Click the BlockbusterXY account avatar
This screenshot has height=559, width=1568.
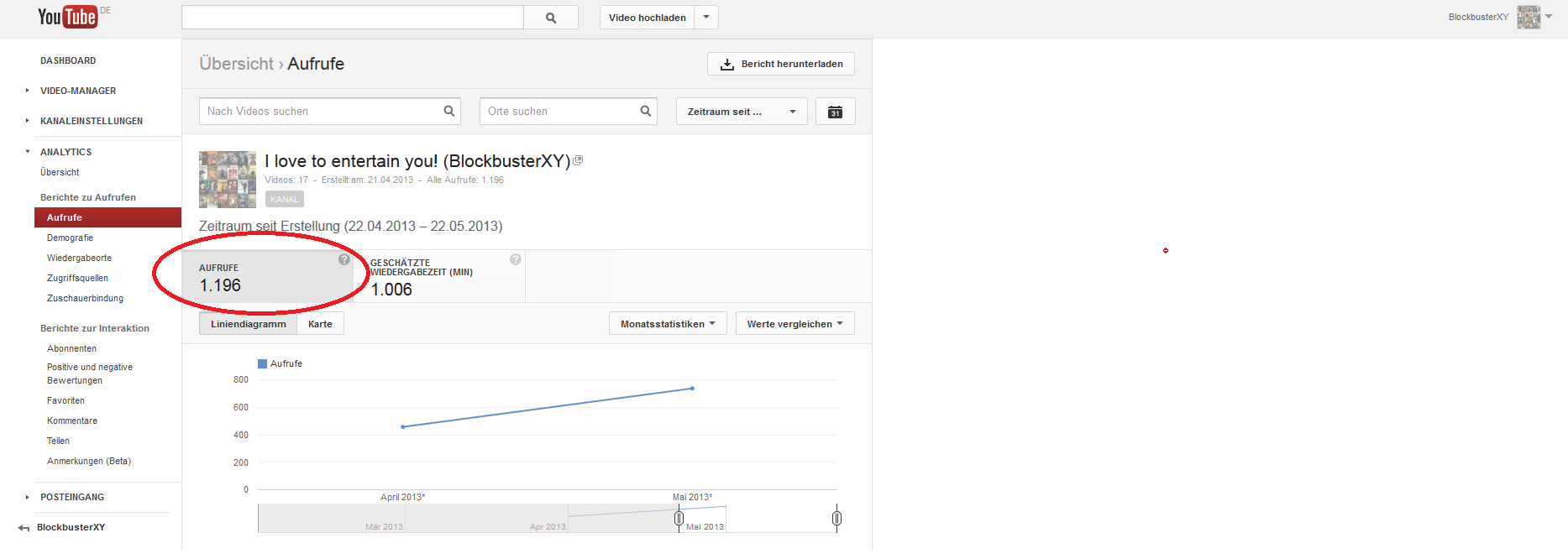1528,17
